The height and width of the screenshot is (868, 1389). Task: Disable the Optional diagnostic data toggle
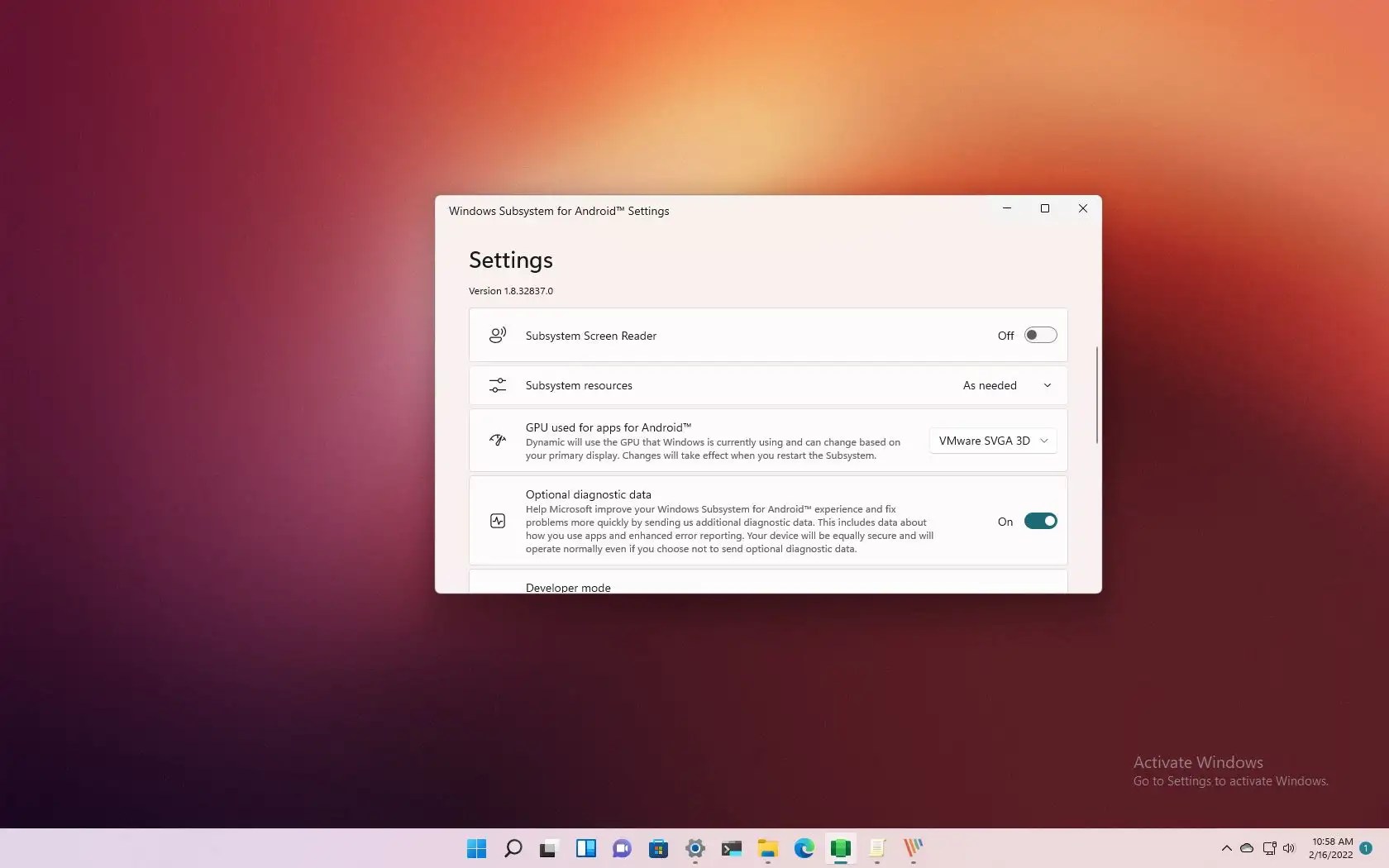point(1039,521)
